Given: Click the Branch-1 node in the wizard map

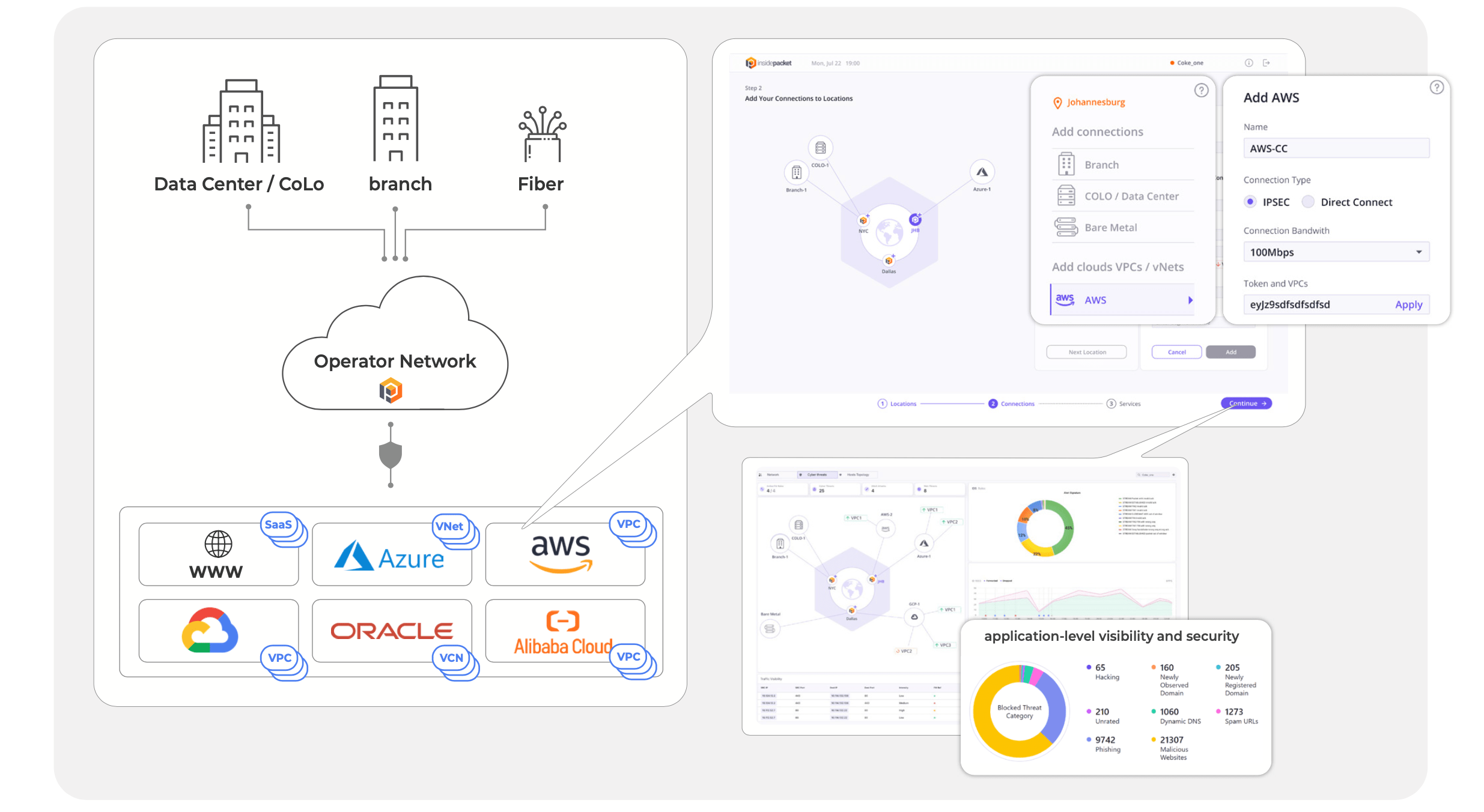Looking at the screenshot, I should [796, 173].
